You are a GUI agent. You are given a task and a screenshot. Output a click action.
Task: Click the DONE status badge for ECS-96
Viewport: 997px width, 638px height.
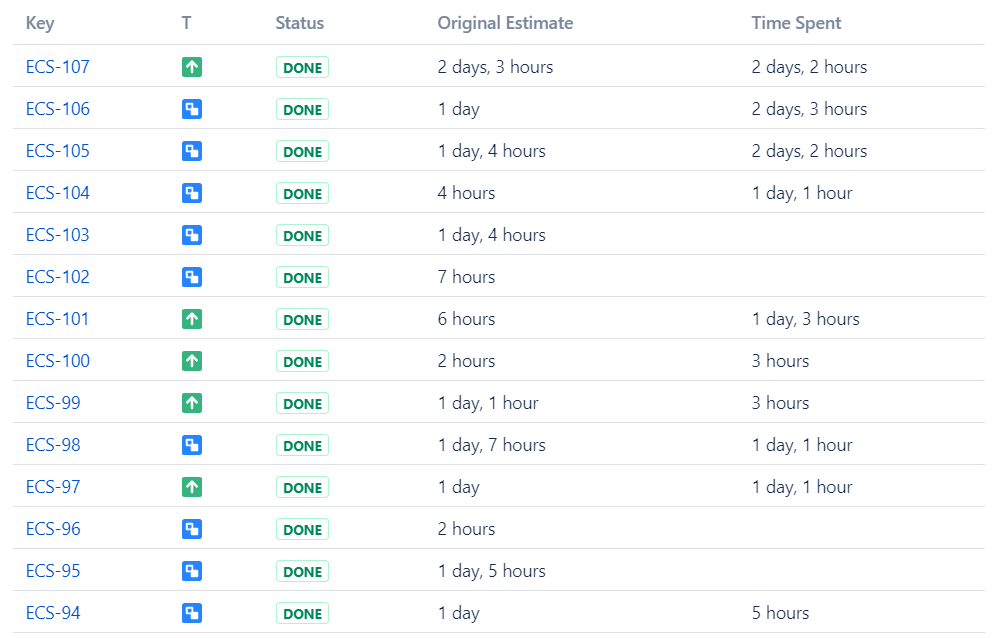(302, 530)
